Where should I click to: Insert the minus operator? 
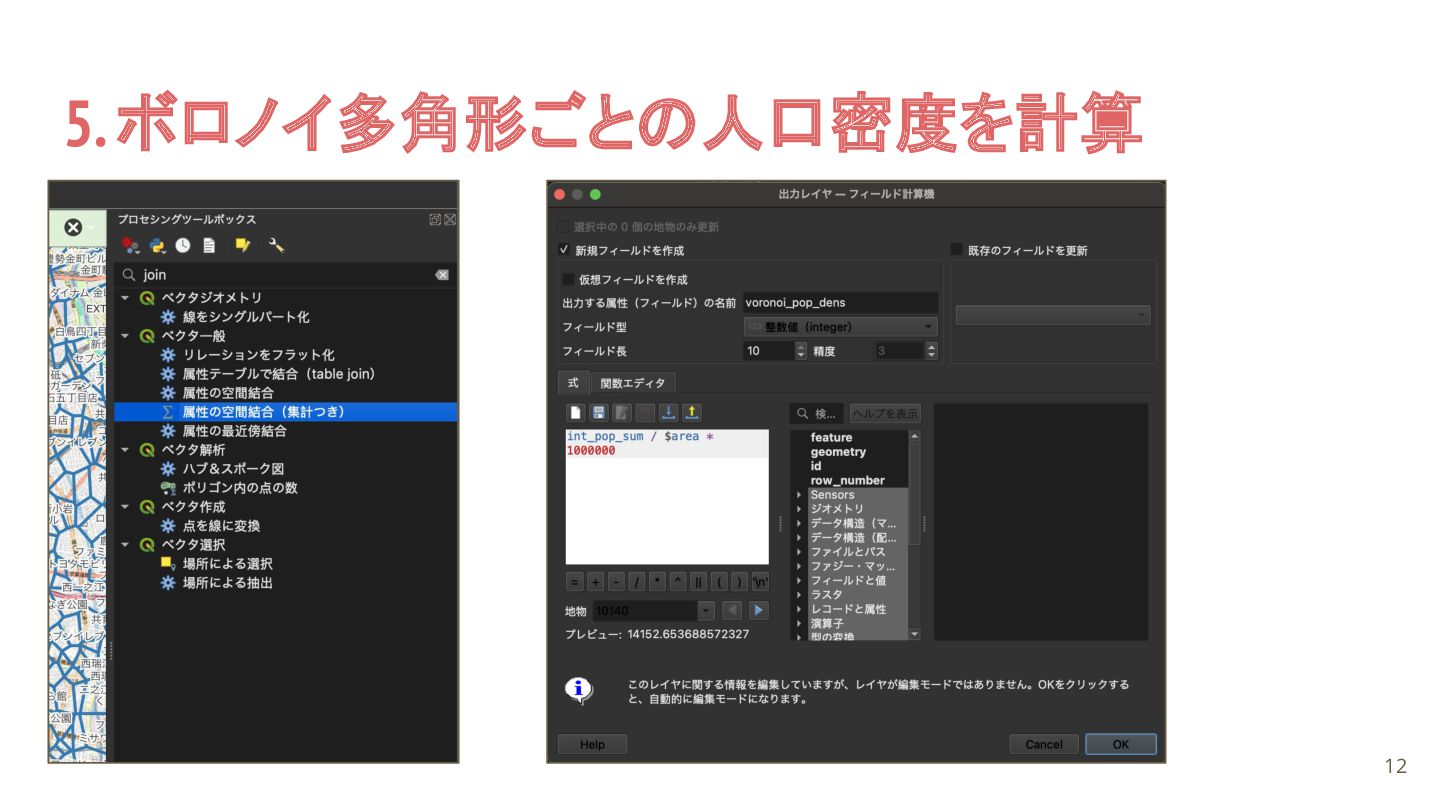pos(616,582)
